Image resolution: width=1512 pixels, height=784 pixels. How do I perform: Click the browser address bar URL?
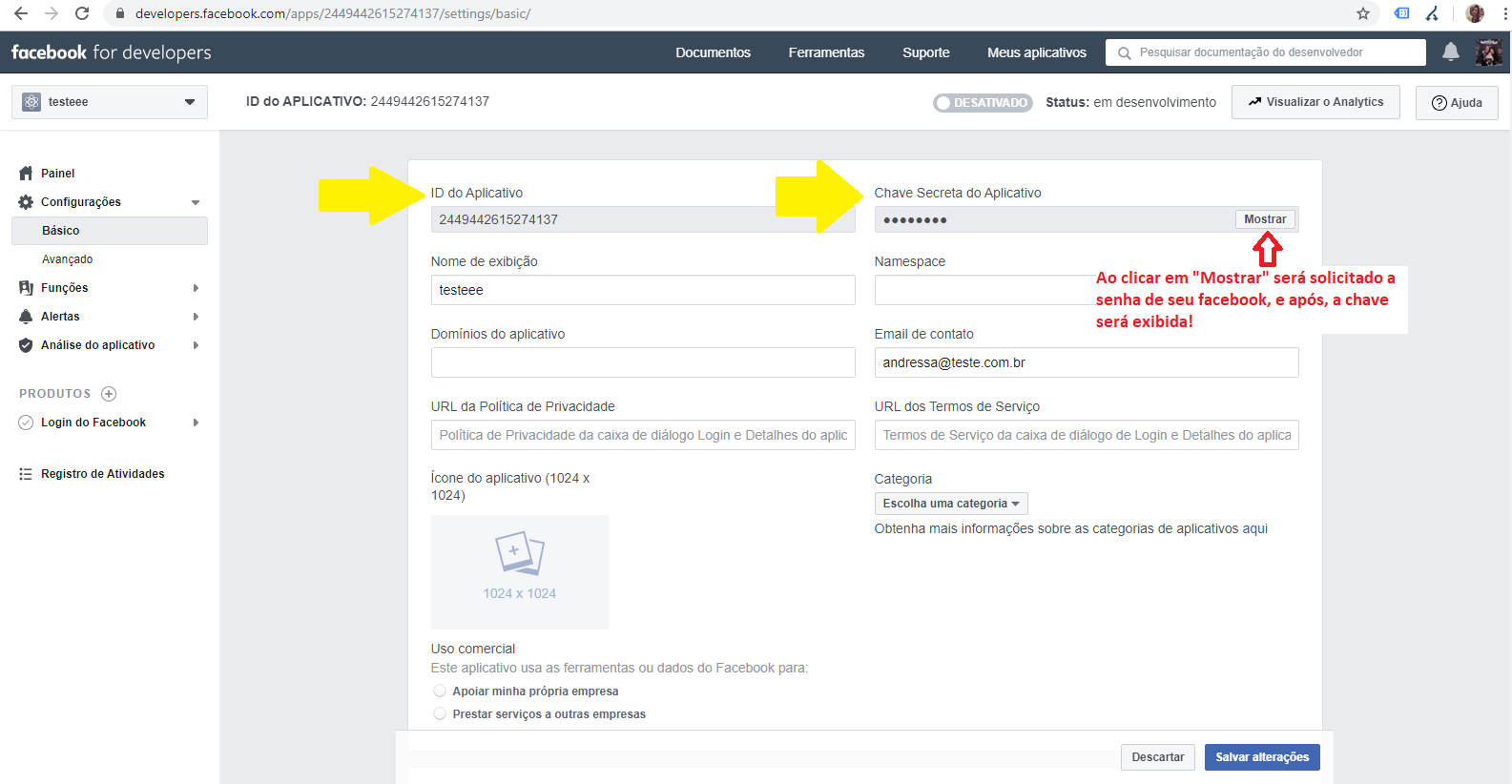[x=333, y=13]
